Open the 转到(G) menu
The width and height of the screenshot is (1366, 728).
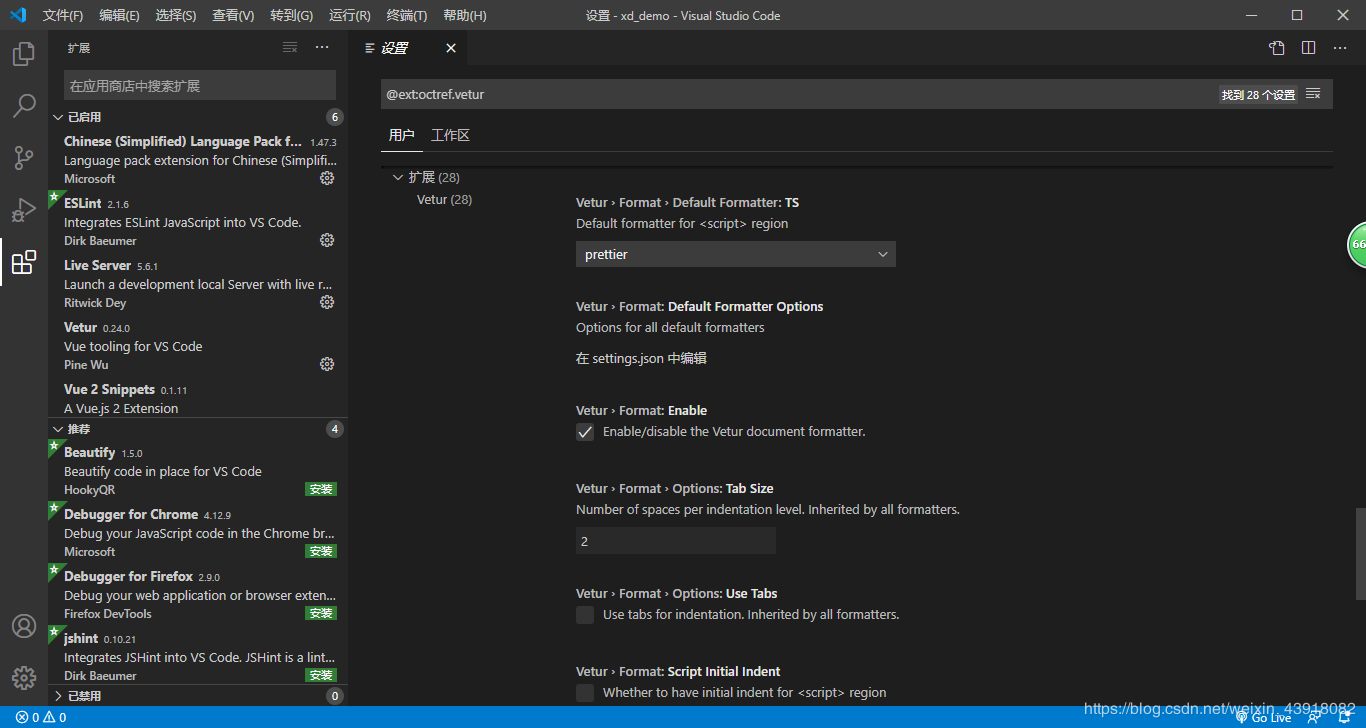point(291,15)
